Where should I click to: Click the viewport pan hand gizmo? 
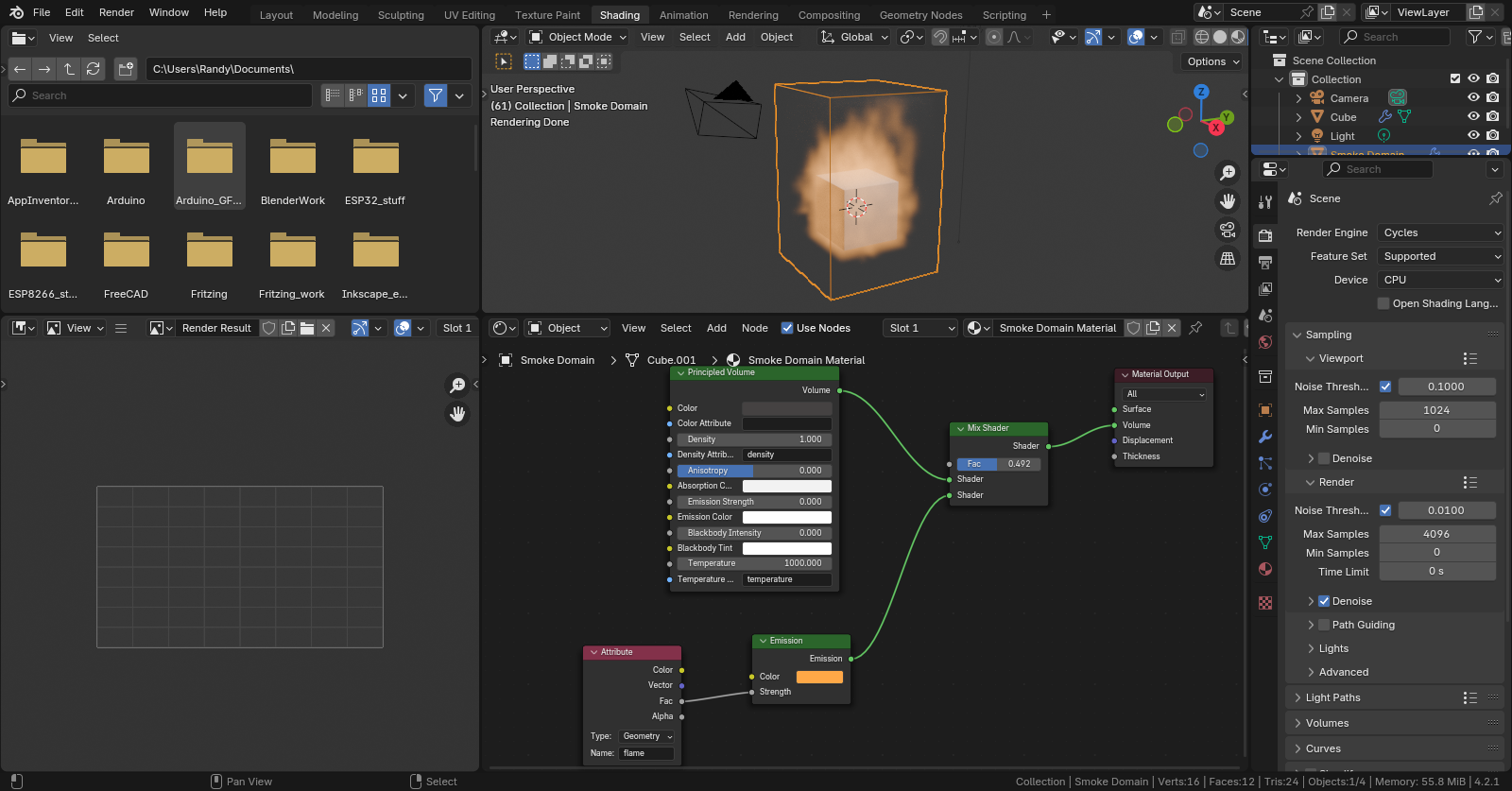point(1228,201)
